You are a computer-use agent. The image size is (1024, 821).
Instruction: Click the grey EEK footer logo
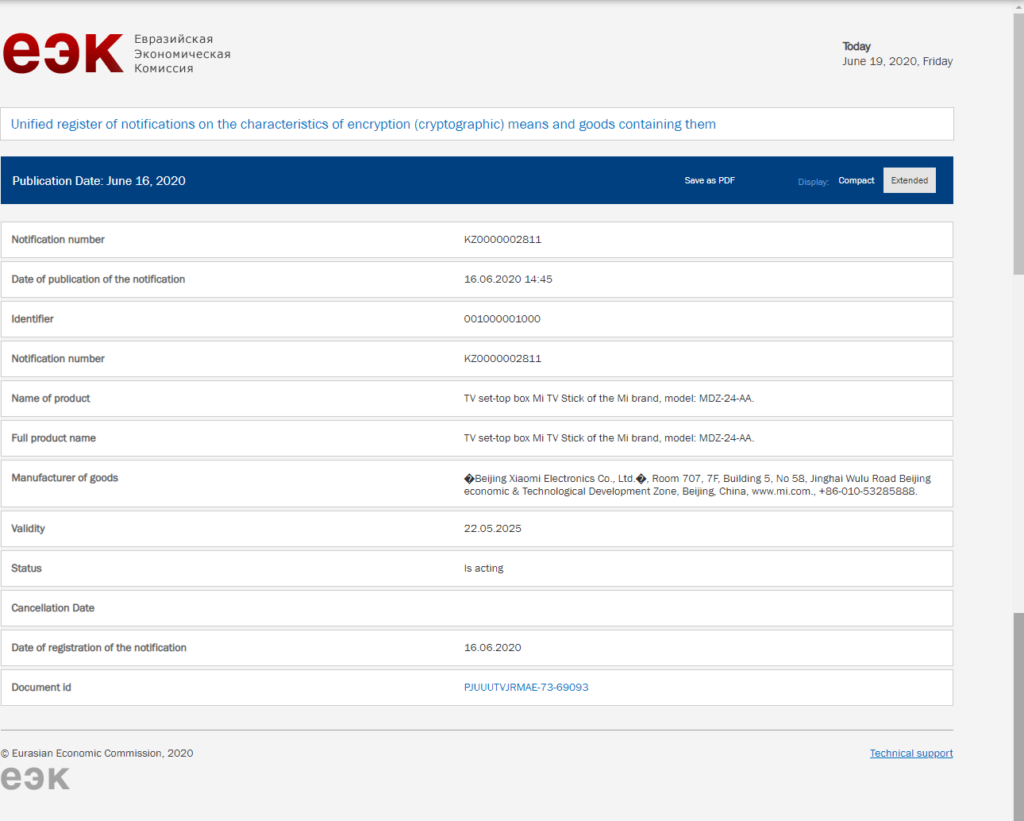click(x=35, y=779)
